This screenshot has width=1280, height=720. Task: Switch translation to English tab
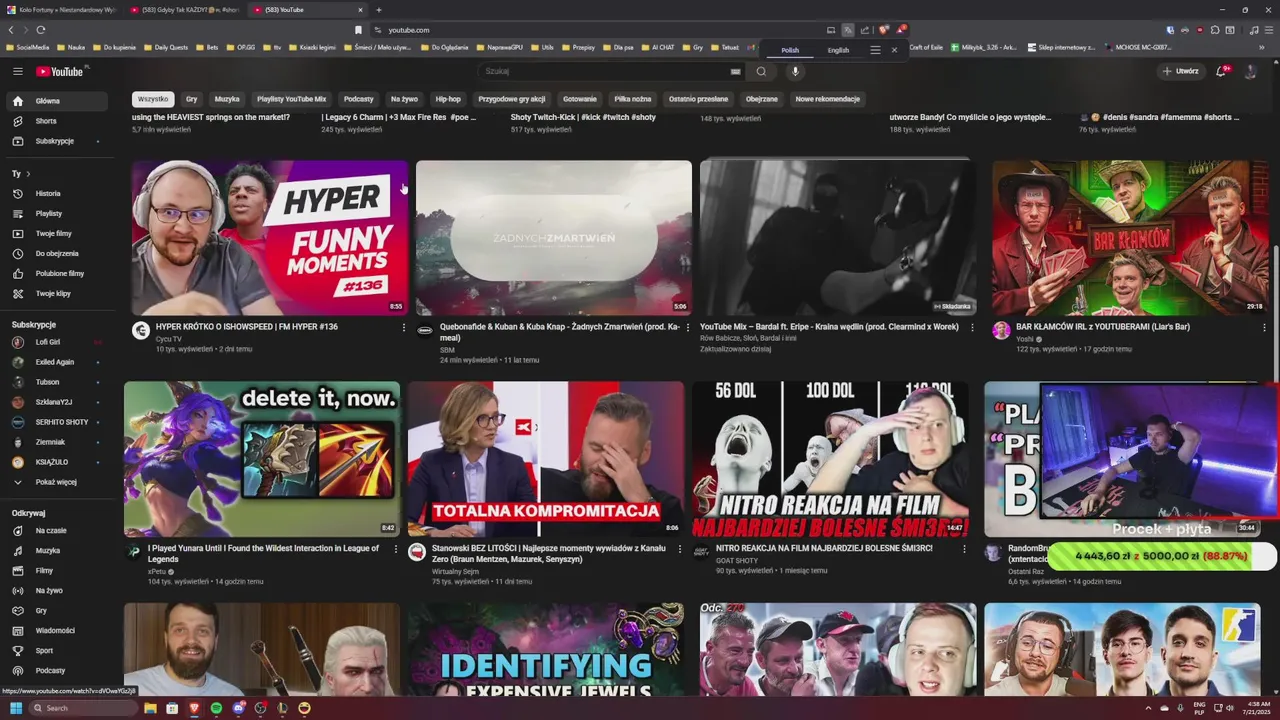(x=838, y=50)
